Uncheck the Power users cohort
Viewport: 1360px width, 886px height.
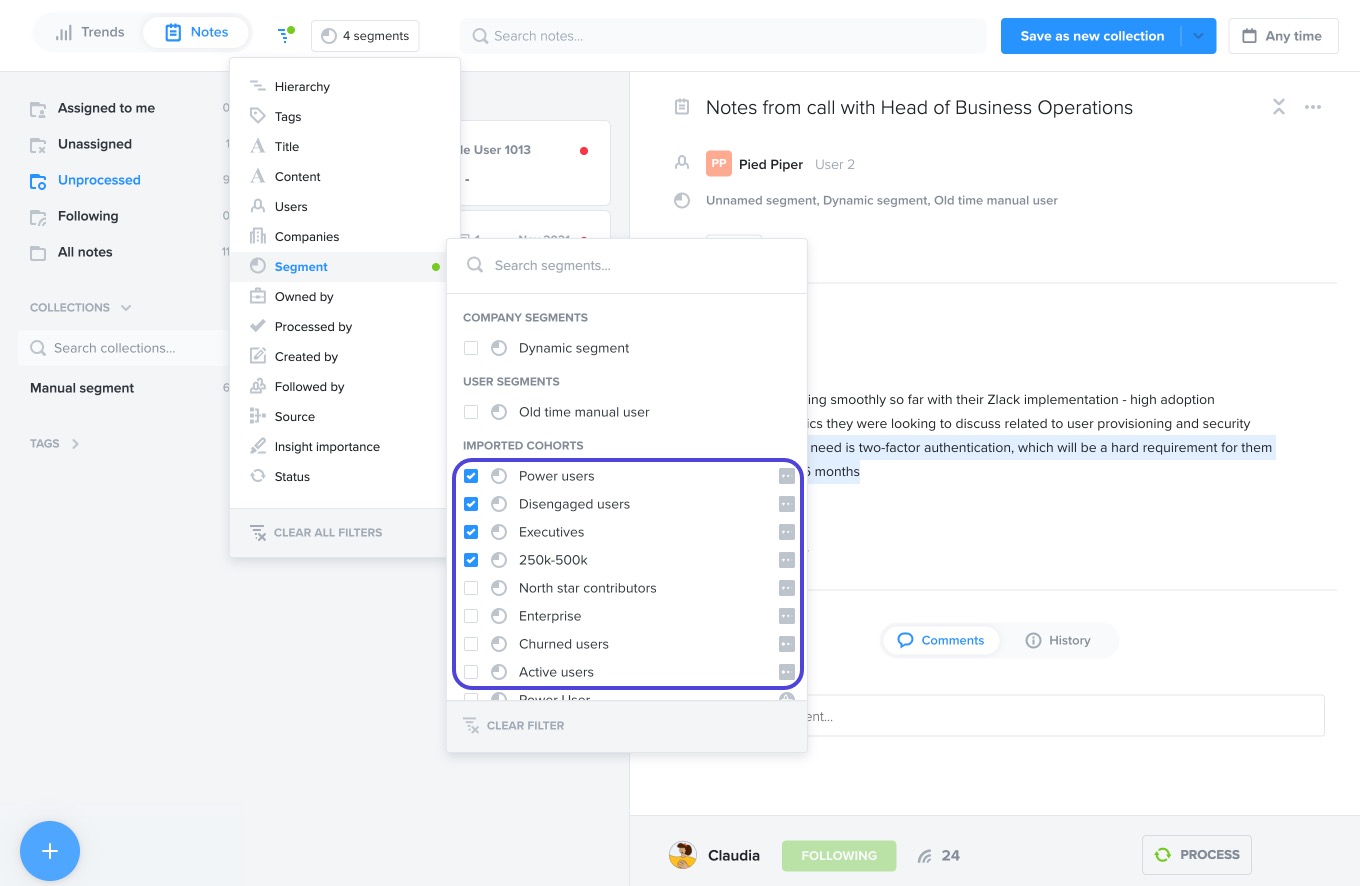(471, 476)
